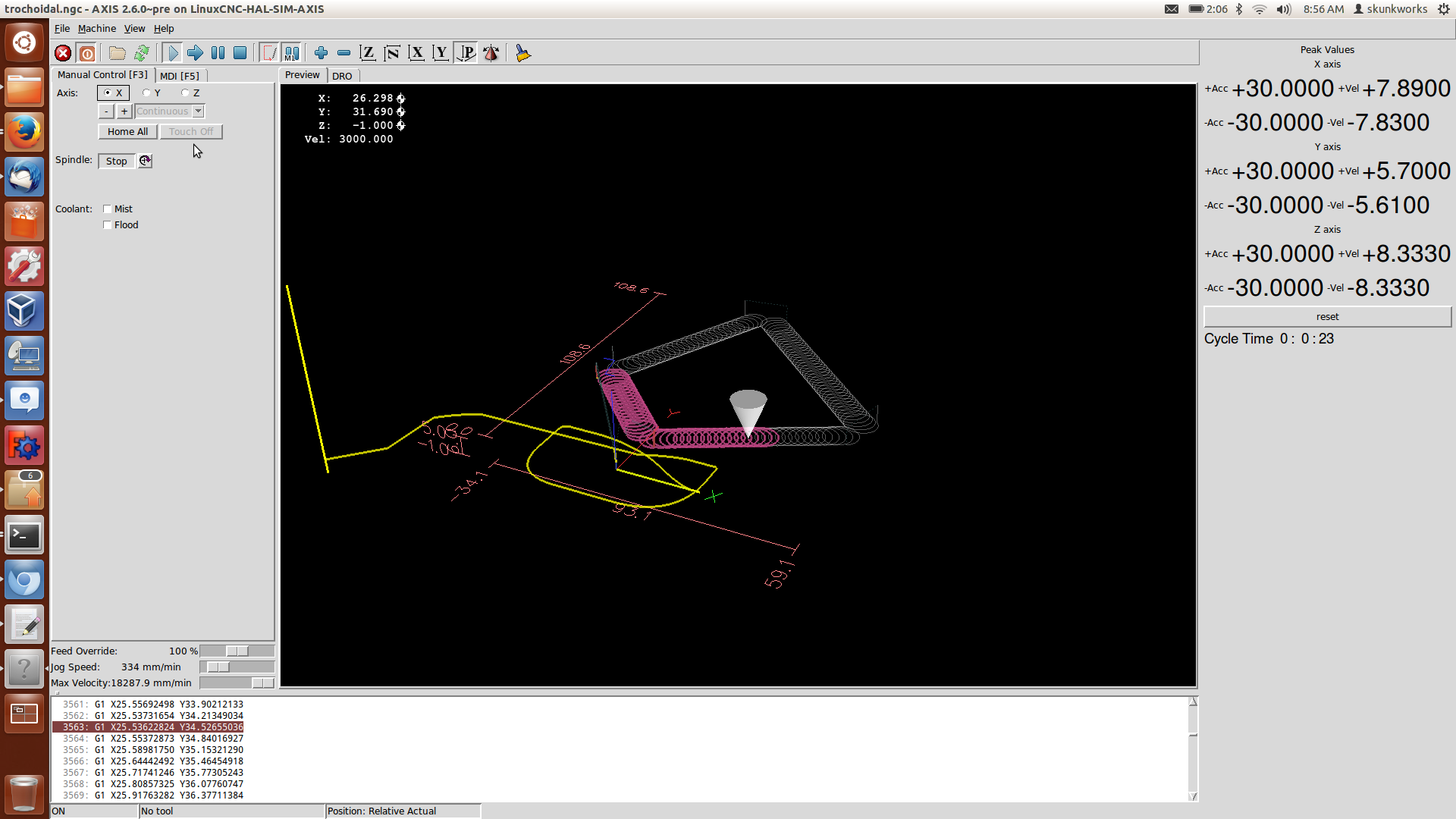Select the Preview tab
1456x819 pixels.
303,74
